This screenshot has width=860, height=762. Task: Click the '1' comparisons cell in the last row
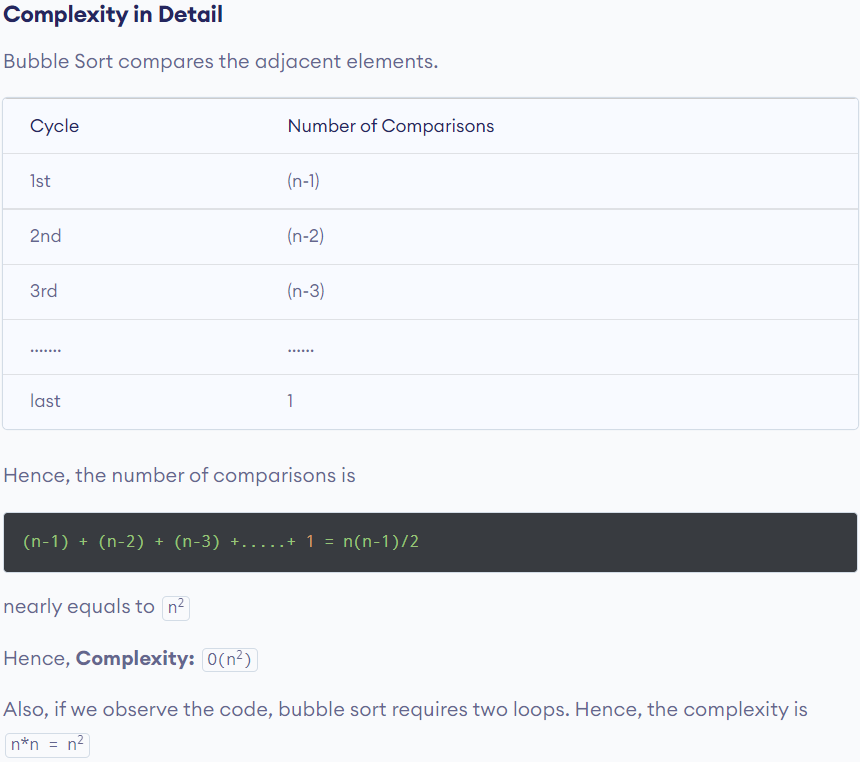coord(290,401)
